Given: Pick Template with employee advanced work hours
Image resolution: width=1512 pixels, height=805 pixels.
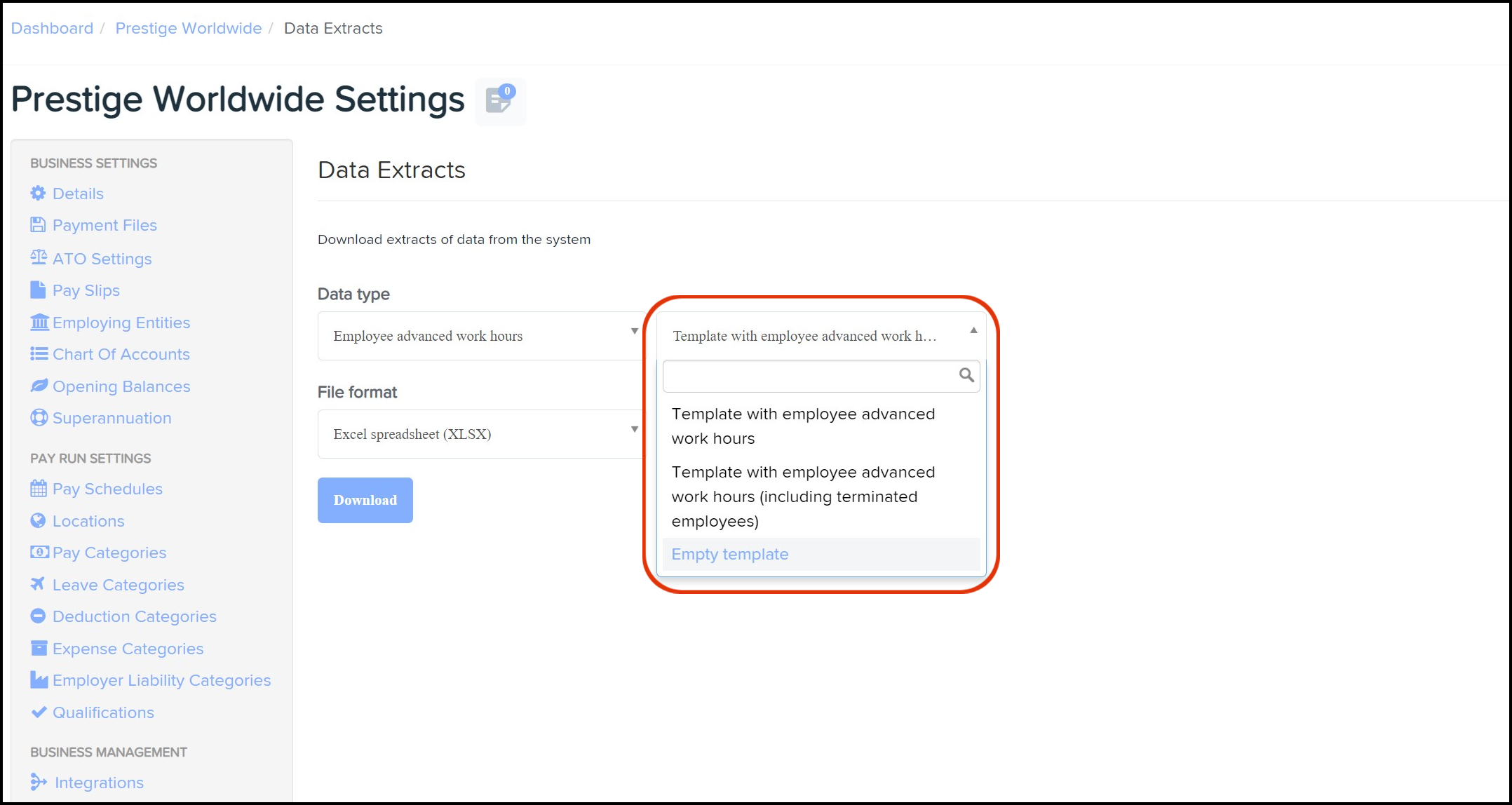Looking at the screenshot, I should [803, 426].
